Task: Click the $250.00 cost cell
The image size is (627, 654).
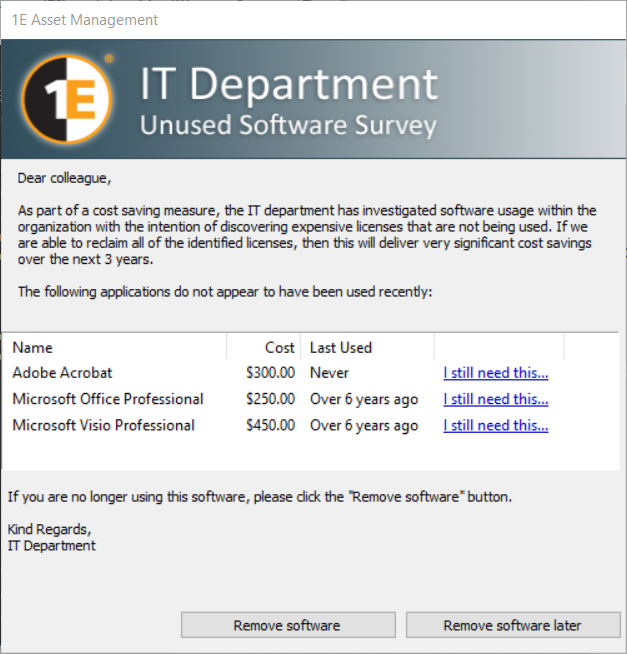Action: 270,399
